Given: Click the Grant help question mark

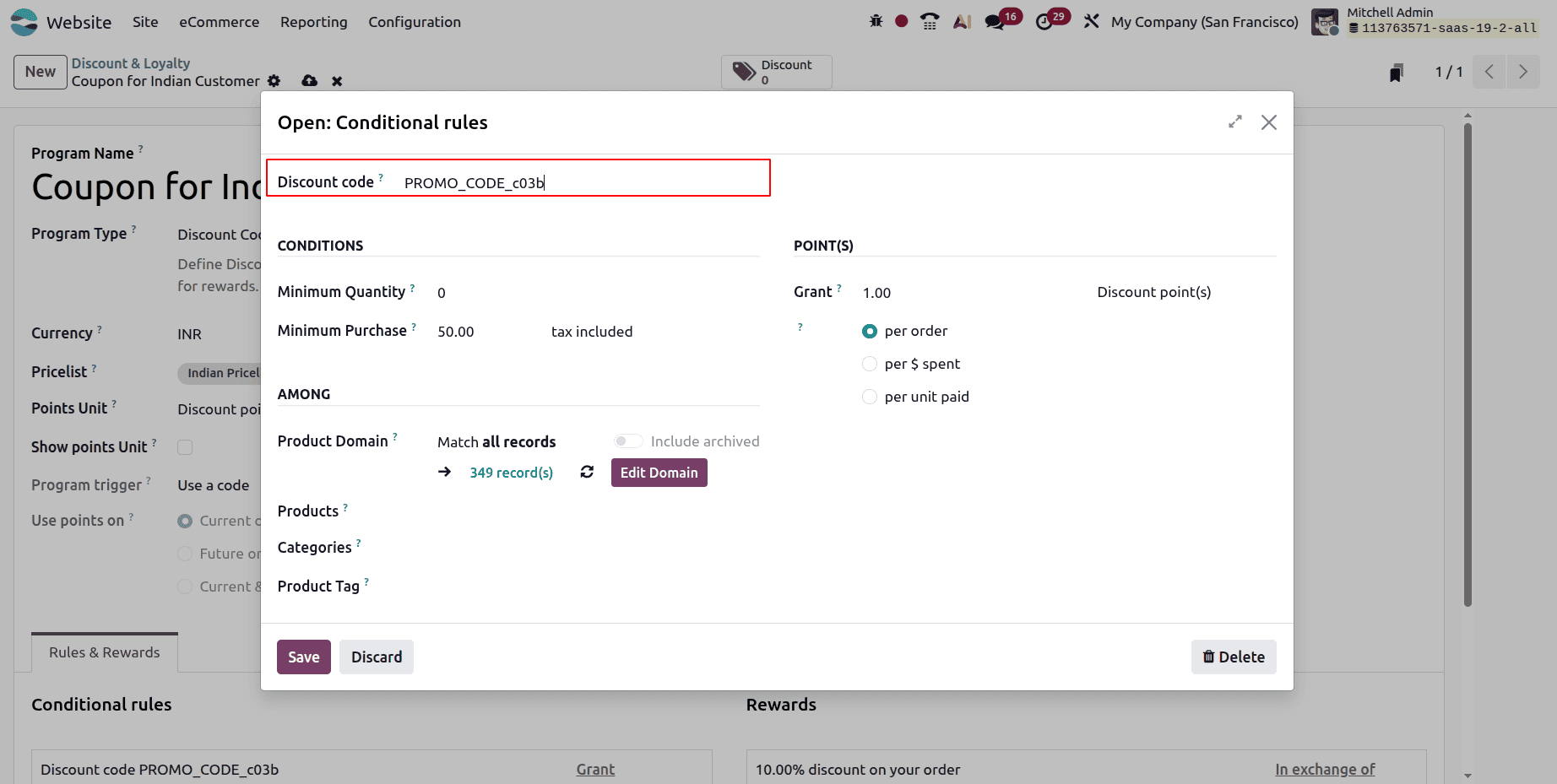Looking at the screenshot, I should pos(838,288).
